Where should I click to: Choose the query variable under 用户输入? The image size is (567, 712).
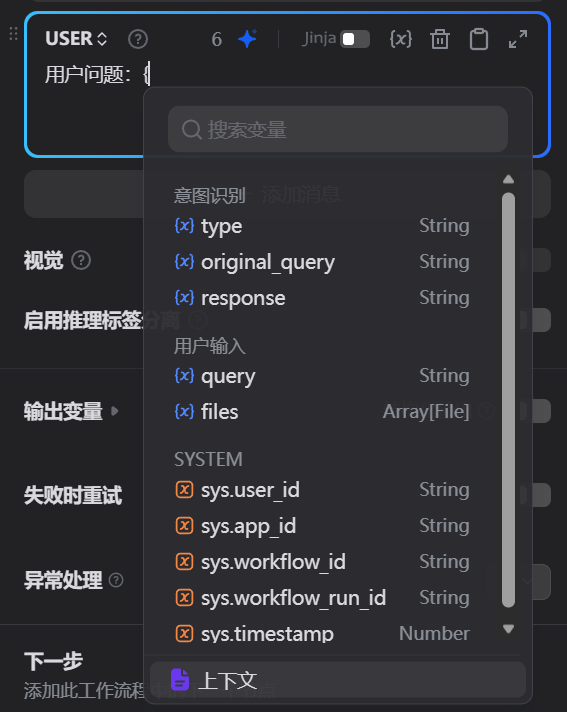click(322, 376)
